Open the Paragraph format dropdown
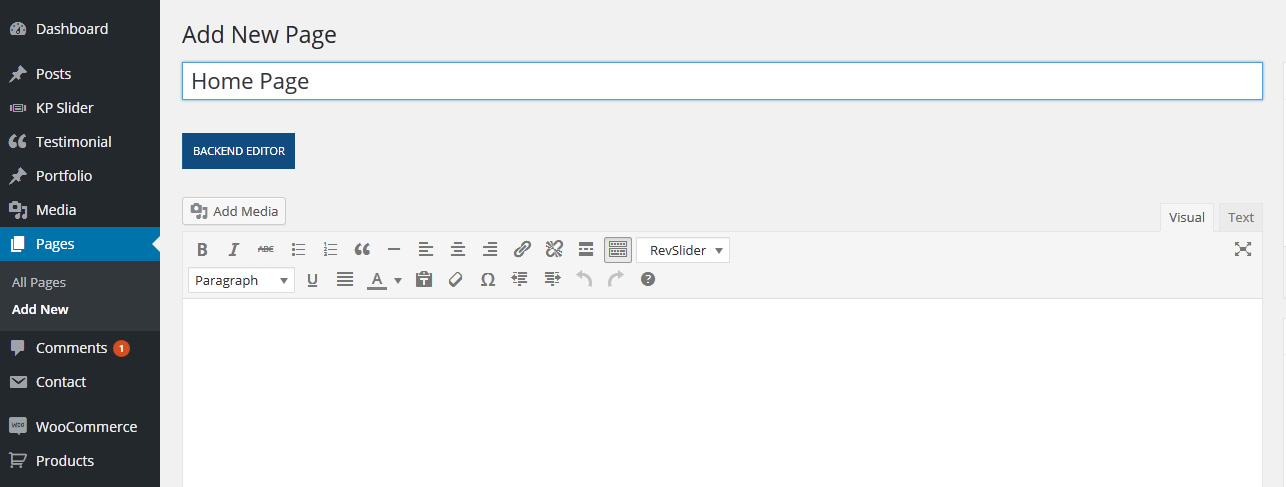1286x487 pixels. (x=241, y=280)
